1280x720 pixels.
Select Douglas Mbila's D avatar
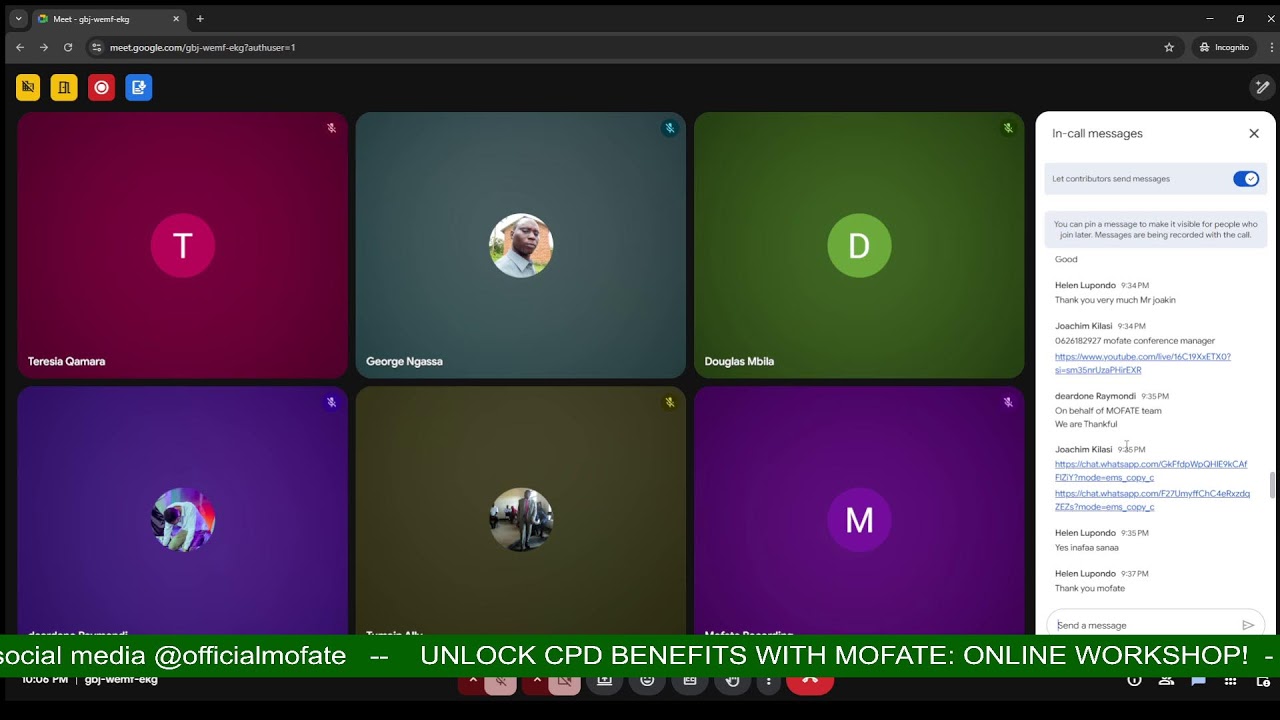(859, 245)
